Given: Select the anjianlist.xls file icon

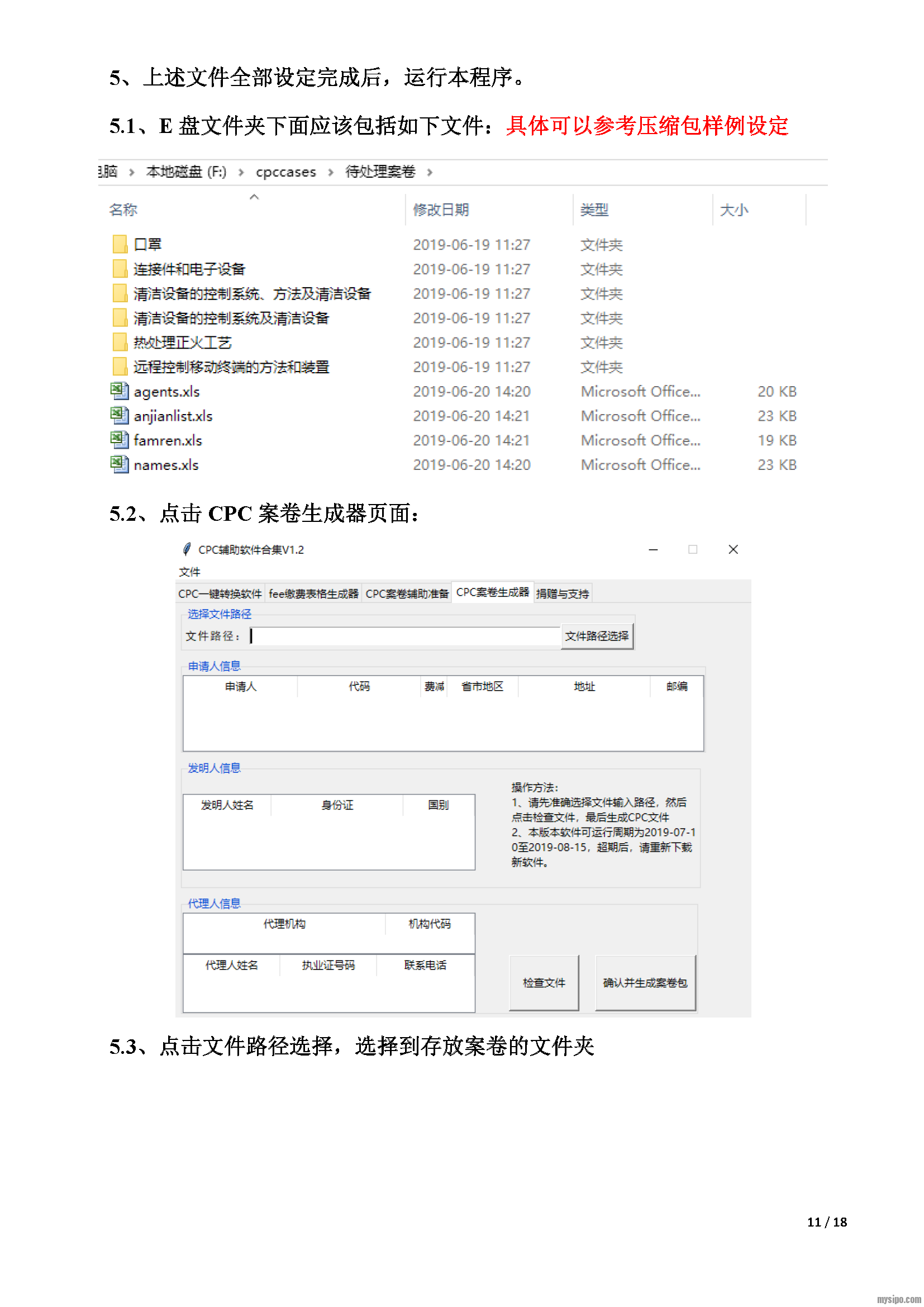Looking at the screenshot, I should tap(120, 416).
